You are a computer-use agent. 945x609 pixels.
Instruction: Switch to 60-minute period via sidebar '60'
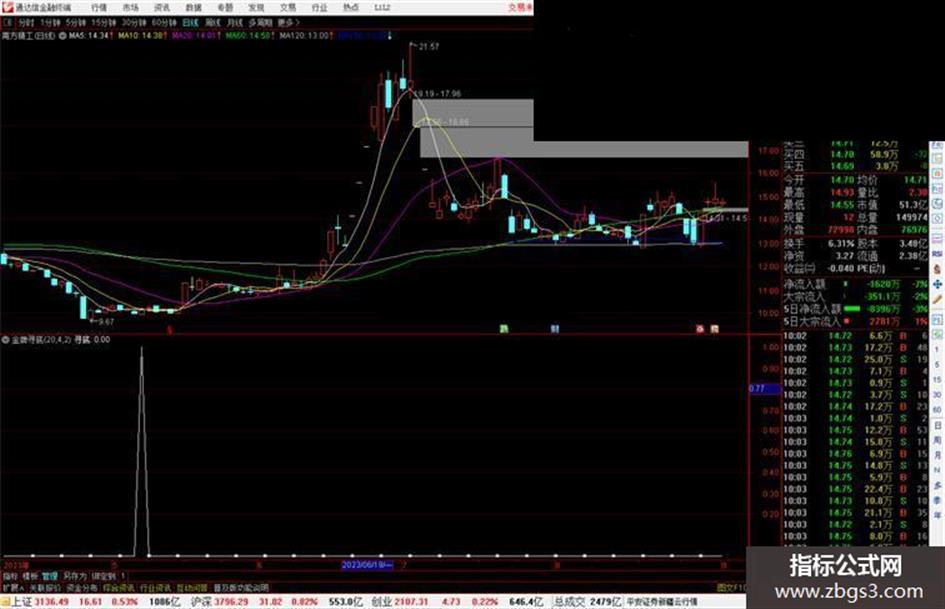pos(937,410)
